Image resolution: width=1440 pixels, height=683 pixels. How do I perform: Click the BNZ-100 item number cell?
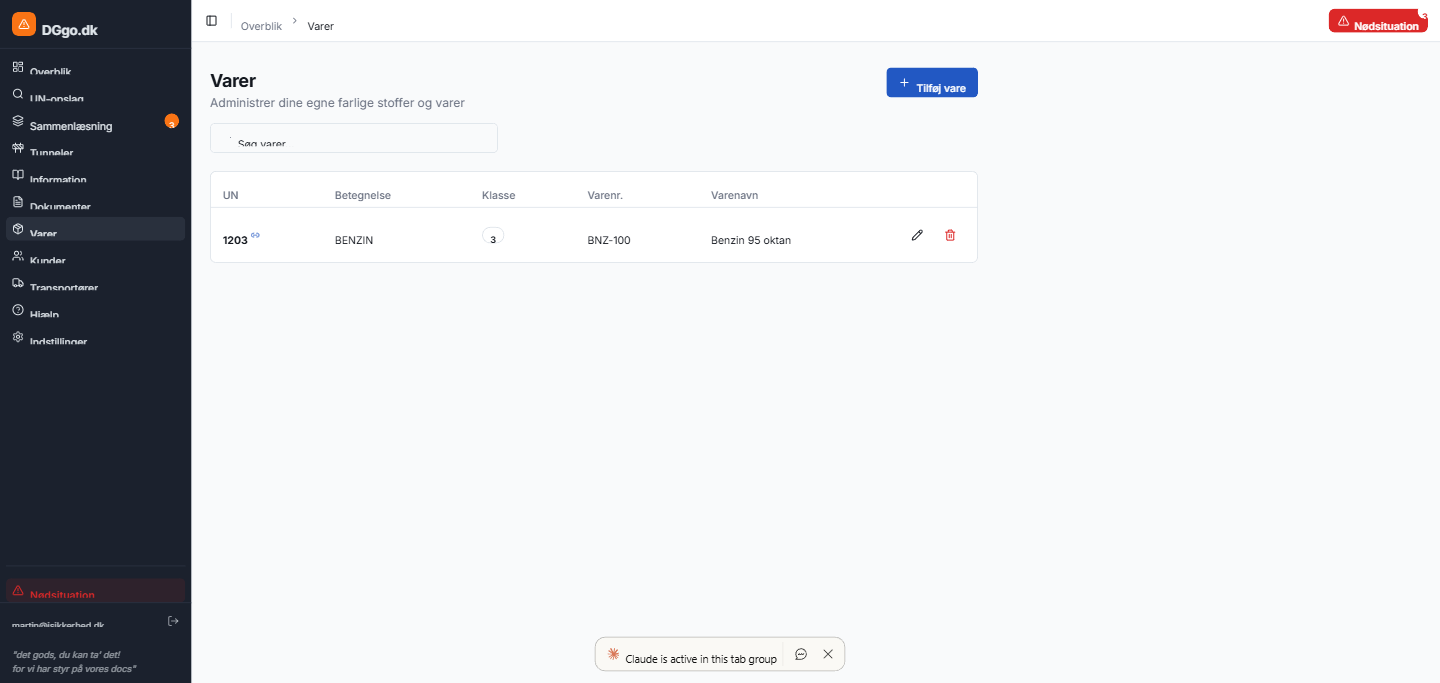tap(609, 240)
